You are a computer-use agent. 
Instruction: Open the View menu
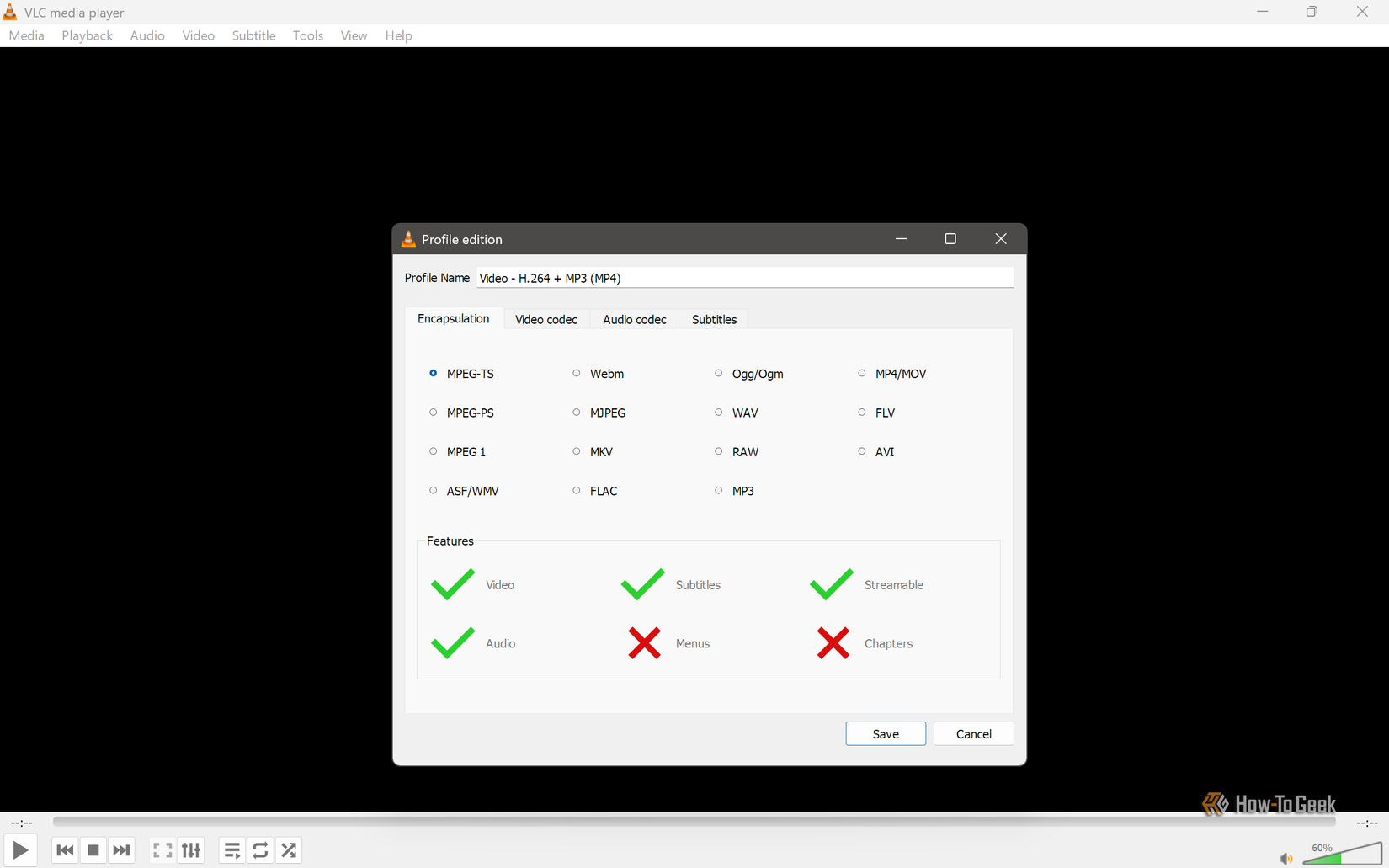coord(354,35)
